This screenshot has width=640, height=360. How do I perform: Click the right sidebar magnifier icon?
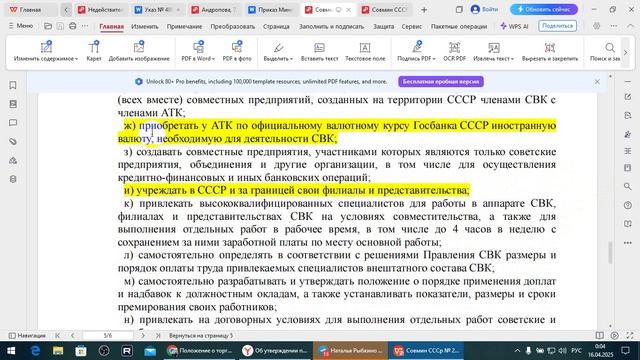tap(628, 187)
